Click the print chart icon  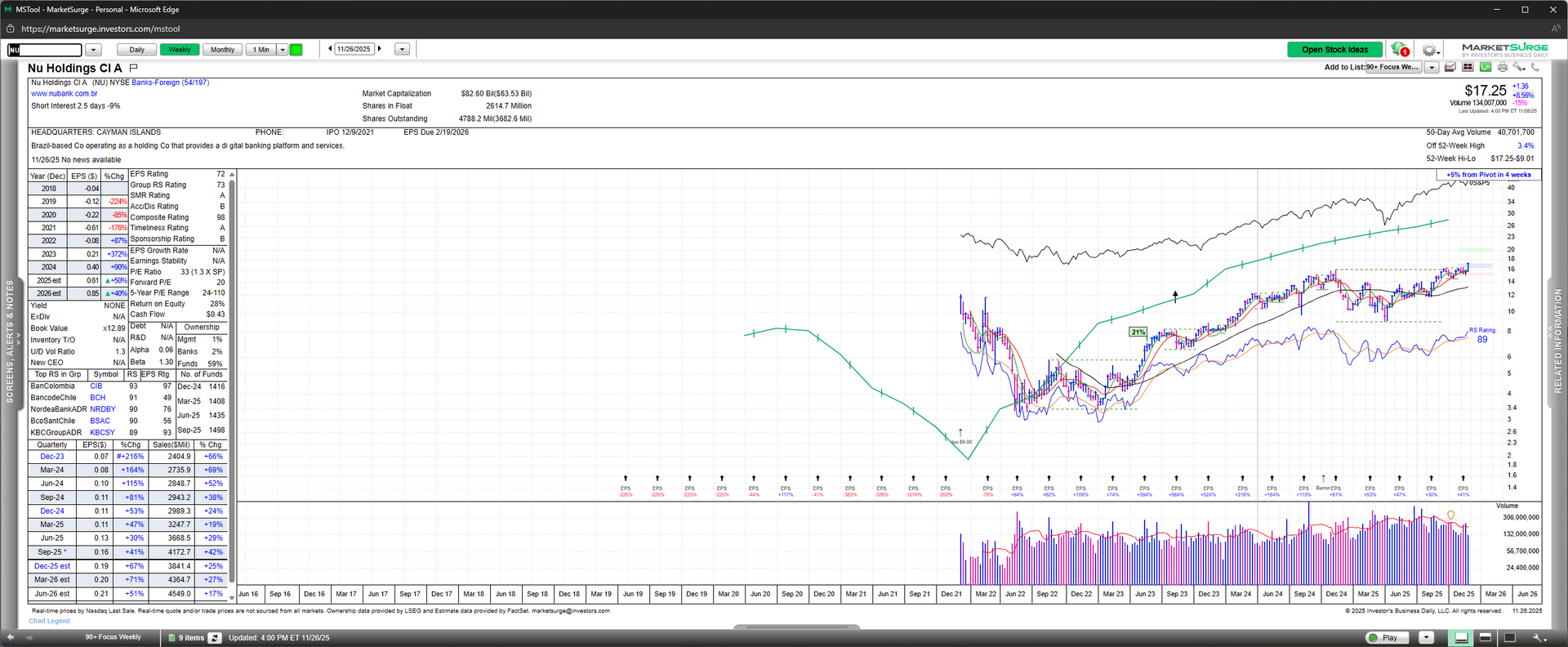tap(1503, 67)
